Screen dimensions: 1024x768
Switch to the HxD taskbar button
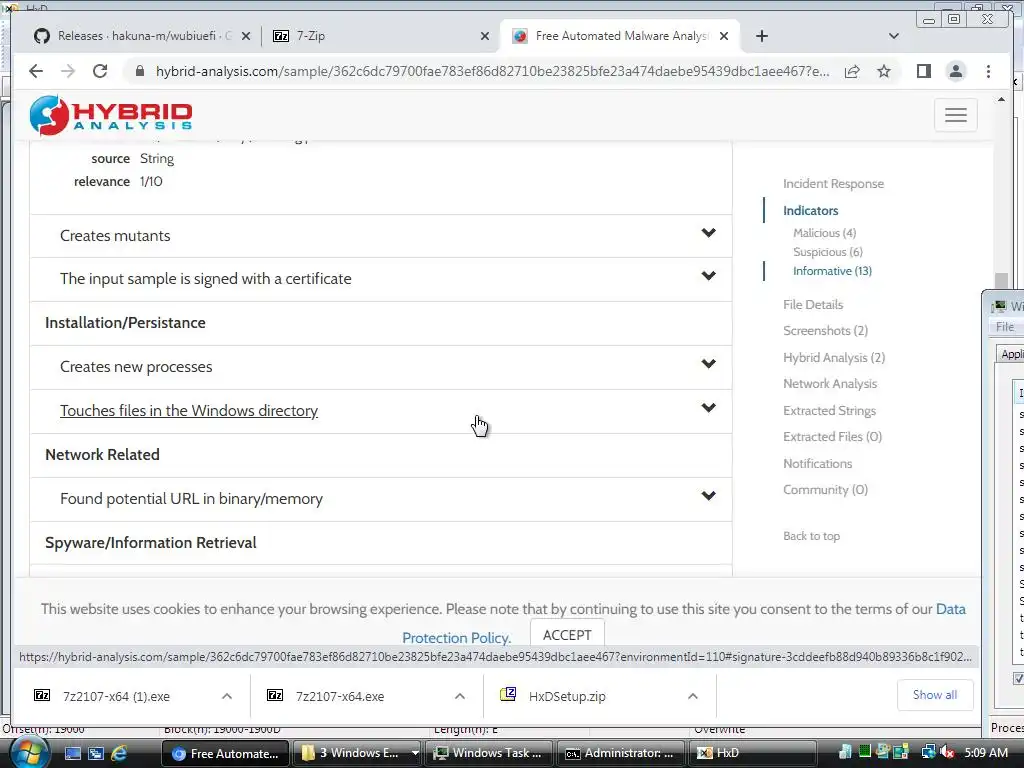pos(751,753)
